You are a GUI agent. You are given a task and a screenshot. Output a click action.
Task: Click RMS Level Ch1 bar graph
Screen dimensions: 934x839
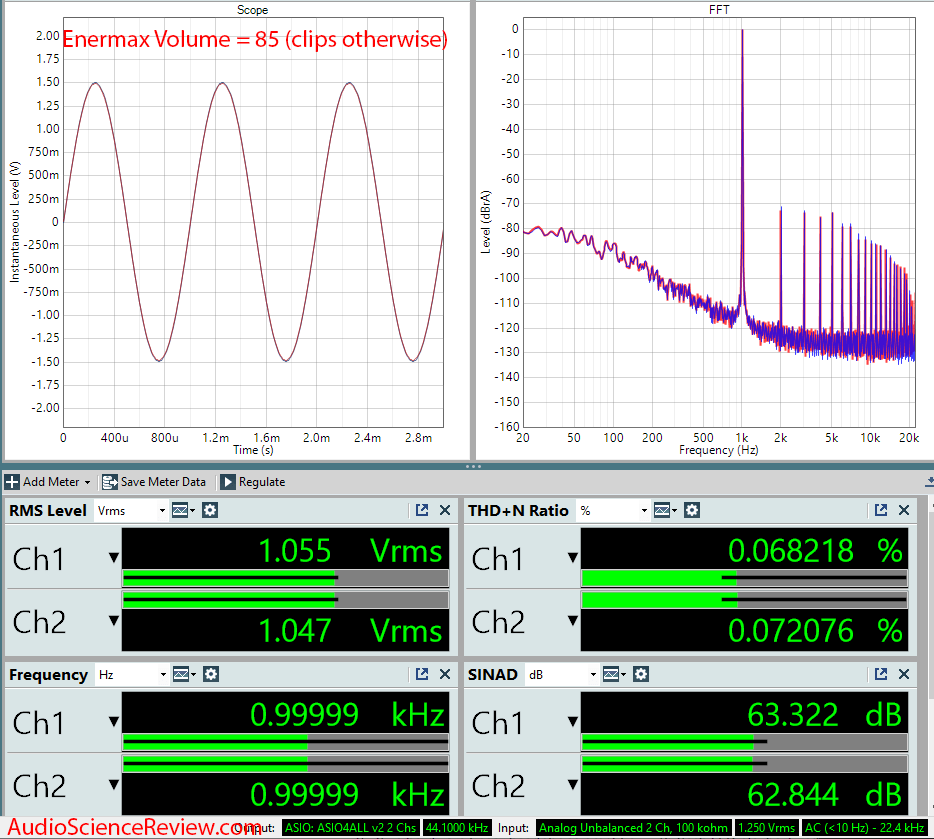[x=285, y=578]
